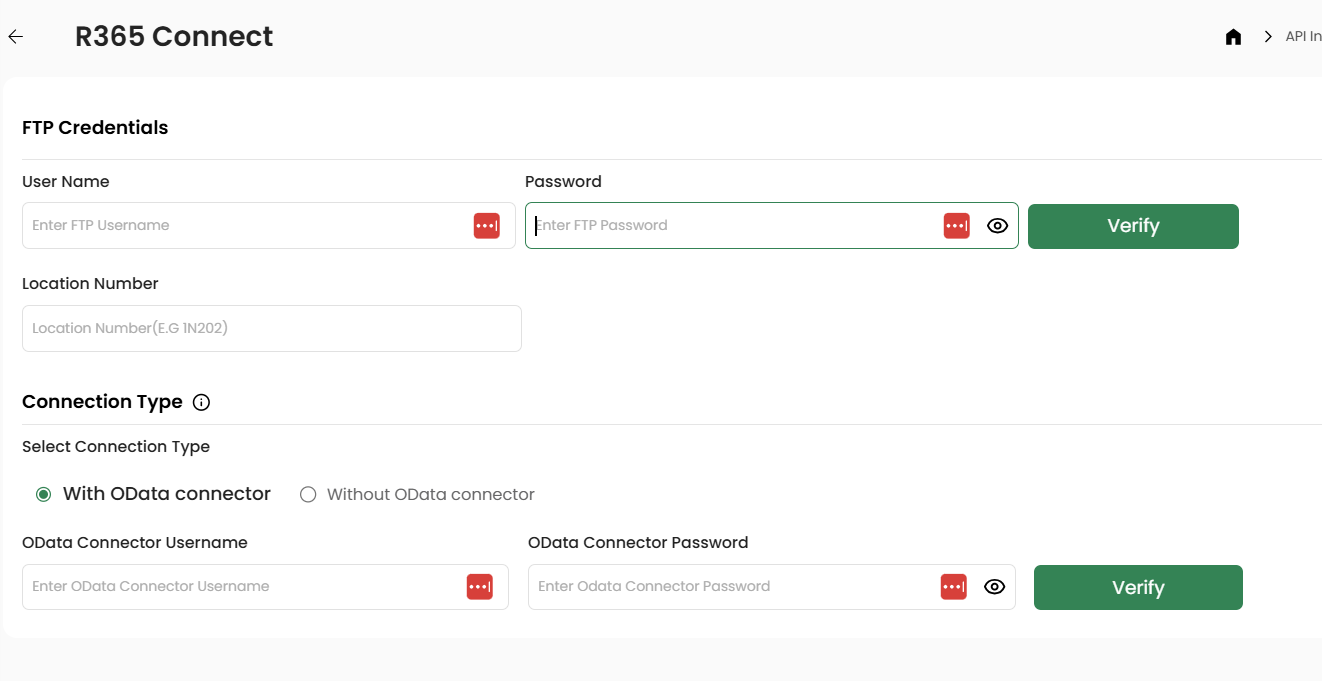This screenshot has height=681, width=1322.
Task: Open the breadcrumb chevron beside home icon
Action: pyautogui.click(x=1268, y=37)
